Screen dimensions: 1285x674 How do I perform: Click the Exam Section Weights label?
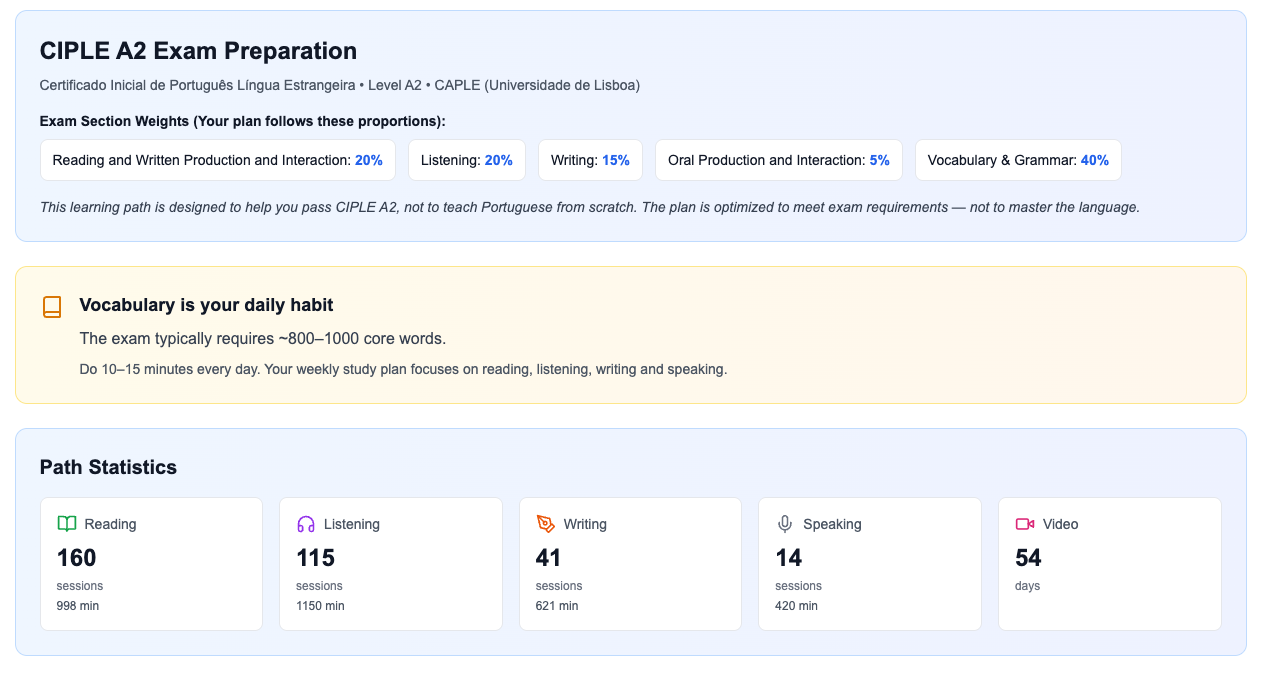tap(242, 121)
